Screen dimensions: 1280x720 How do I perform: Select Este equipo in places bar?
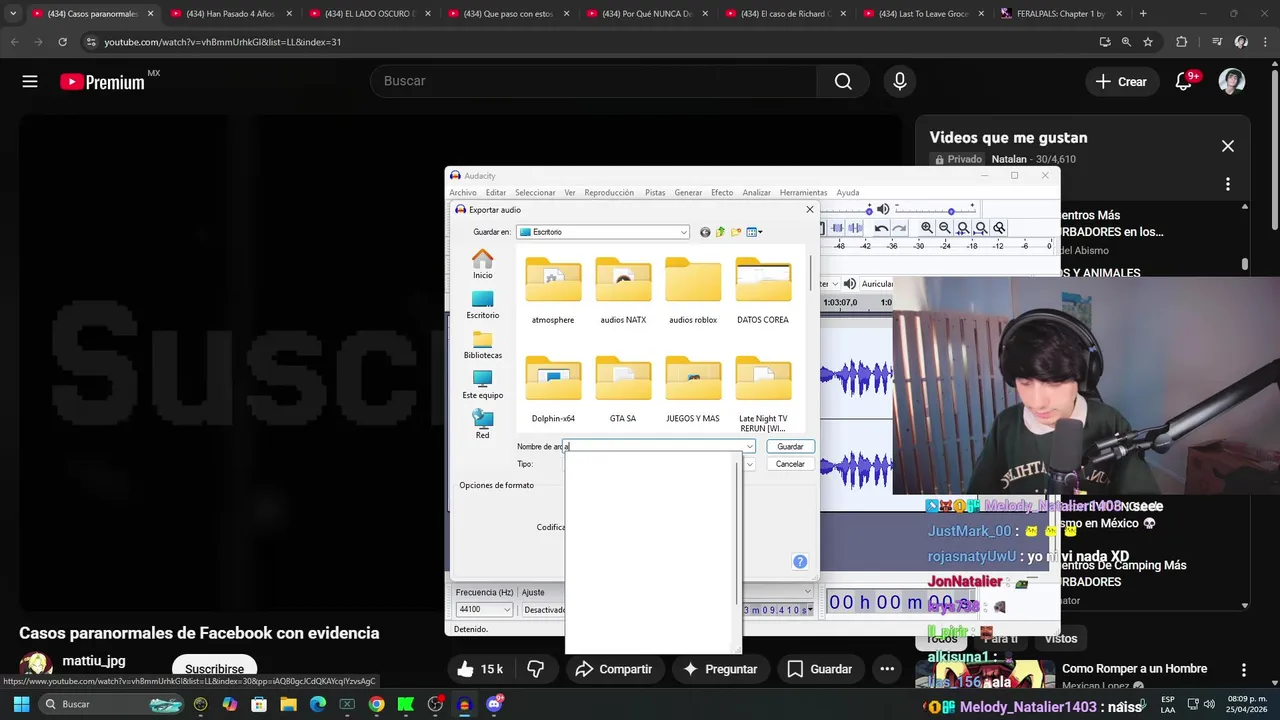pos(483,385)
